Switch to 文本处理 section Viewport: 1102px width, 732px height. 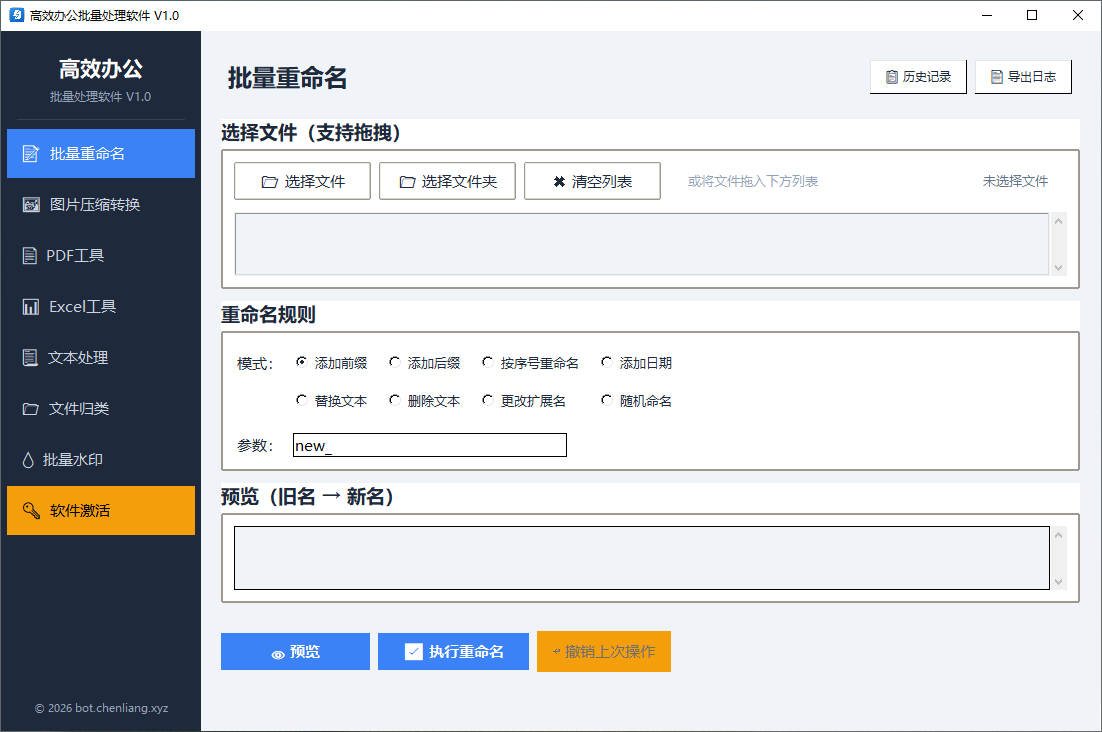(x=101, y=358)
